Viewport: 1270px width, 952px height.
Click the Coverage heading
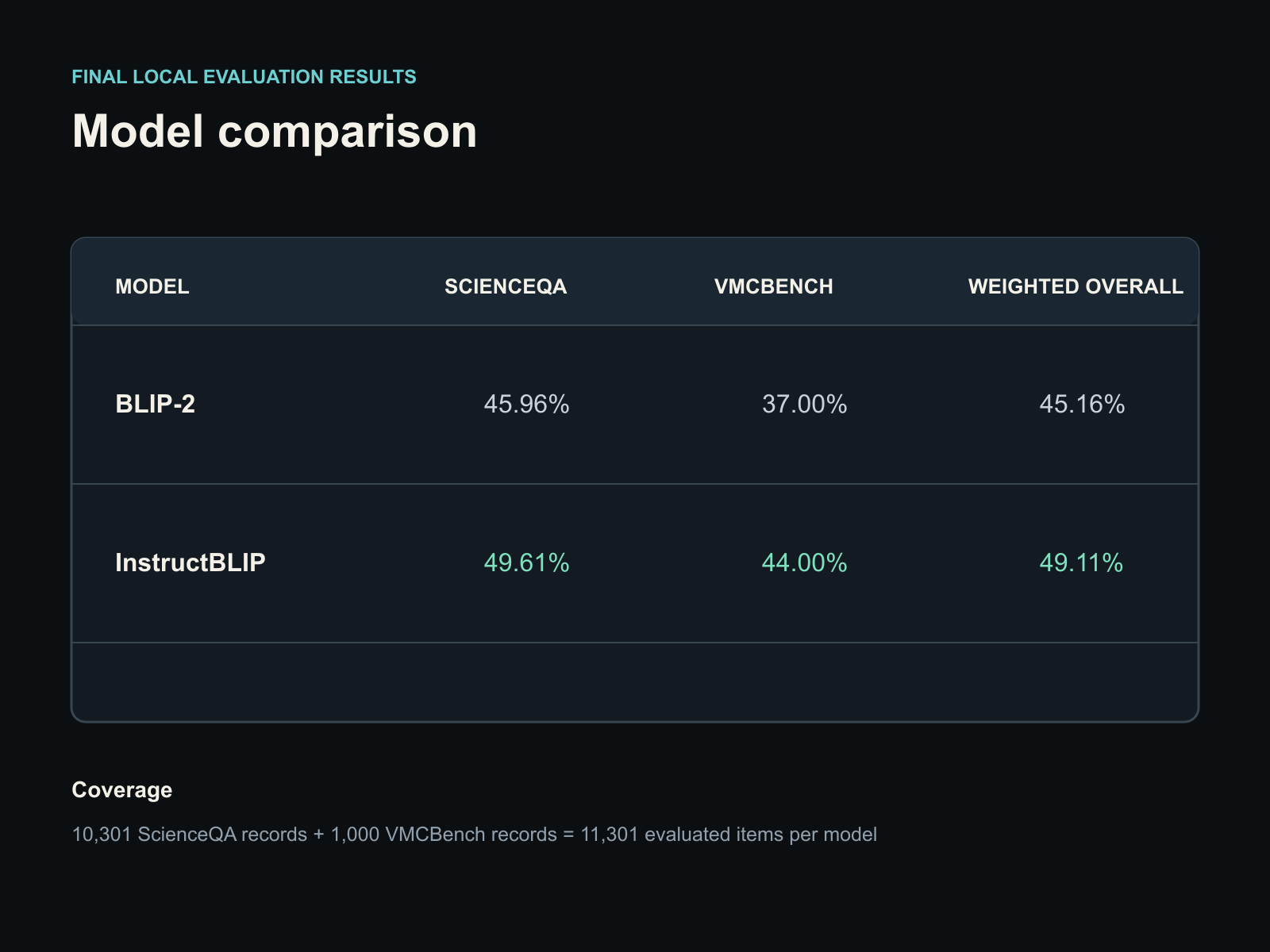click(122, 790)
